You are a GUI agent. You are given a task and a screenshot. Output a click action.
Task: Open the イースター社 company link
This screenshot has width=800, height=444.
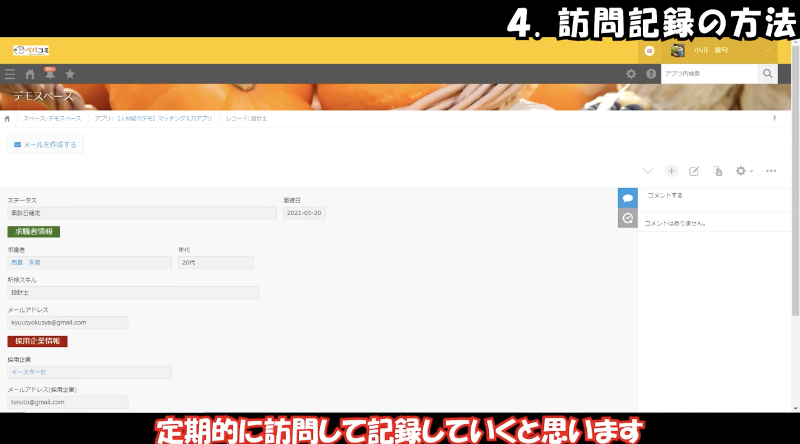click(28, 372)
